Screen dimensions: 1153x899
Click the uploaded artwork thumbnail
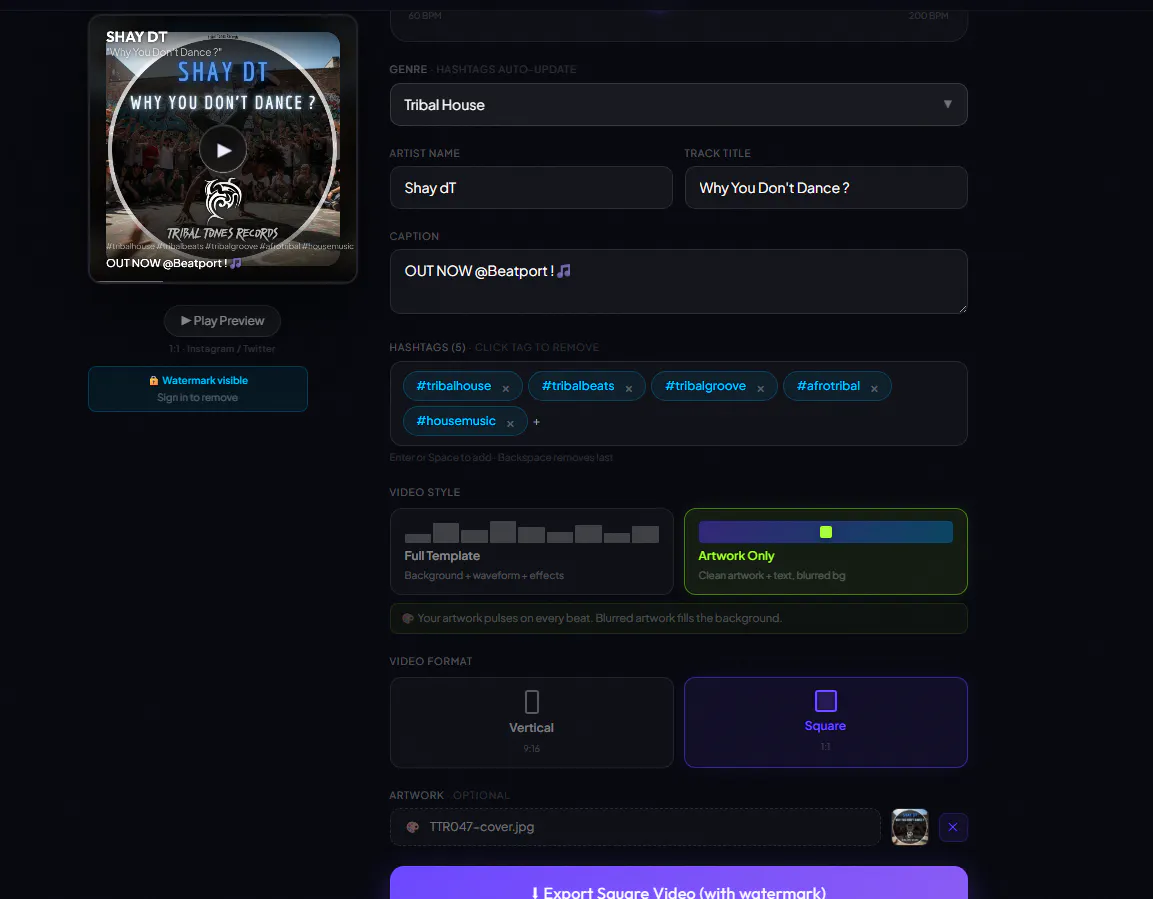coord(910,827)
